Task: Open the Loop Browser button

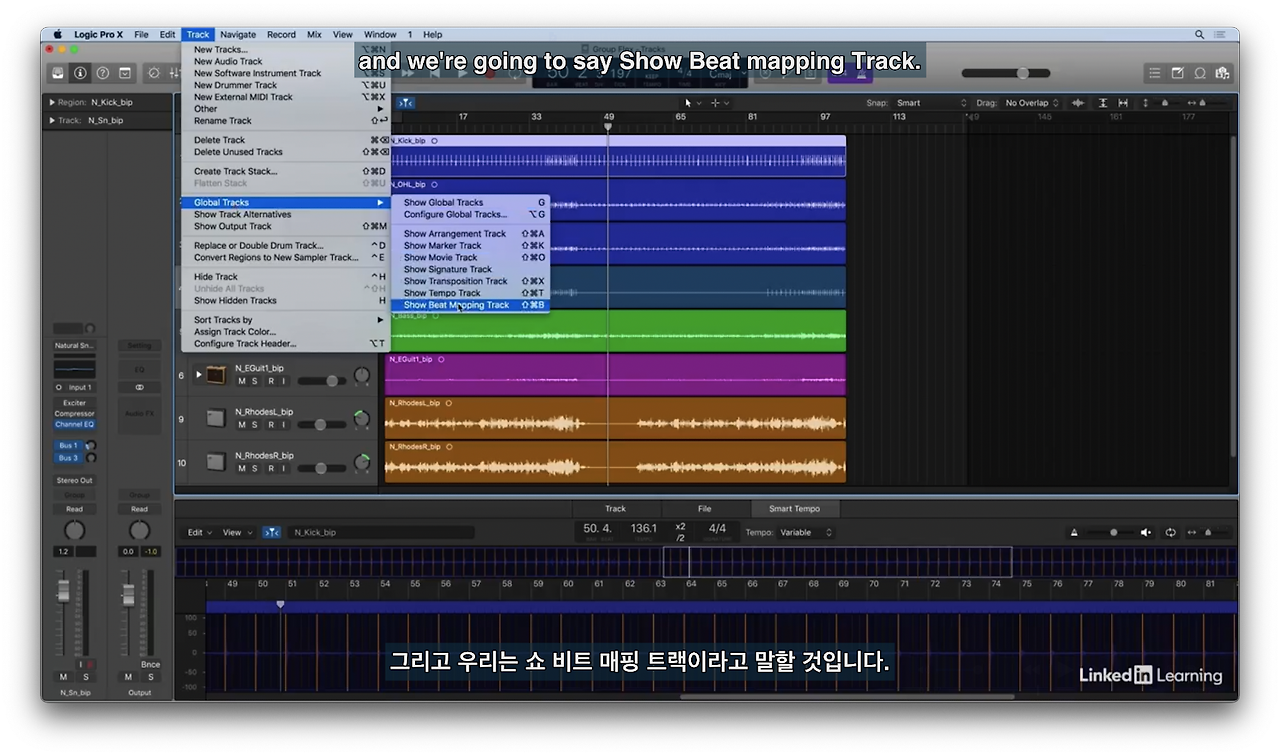Action: click(1199, 73)
